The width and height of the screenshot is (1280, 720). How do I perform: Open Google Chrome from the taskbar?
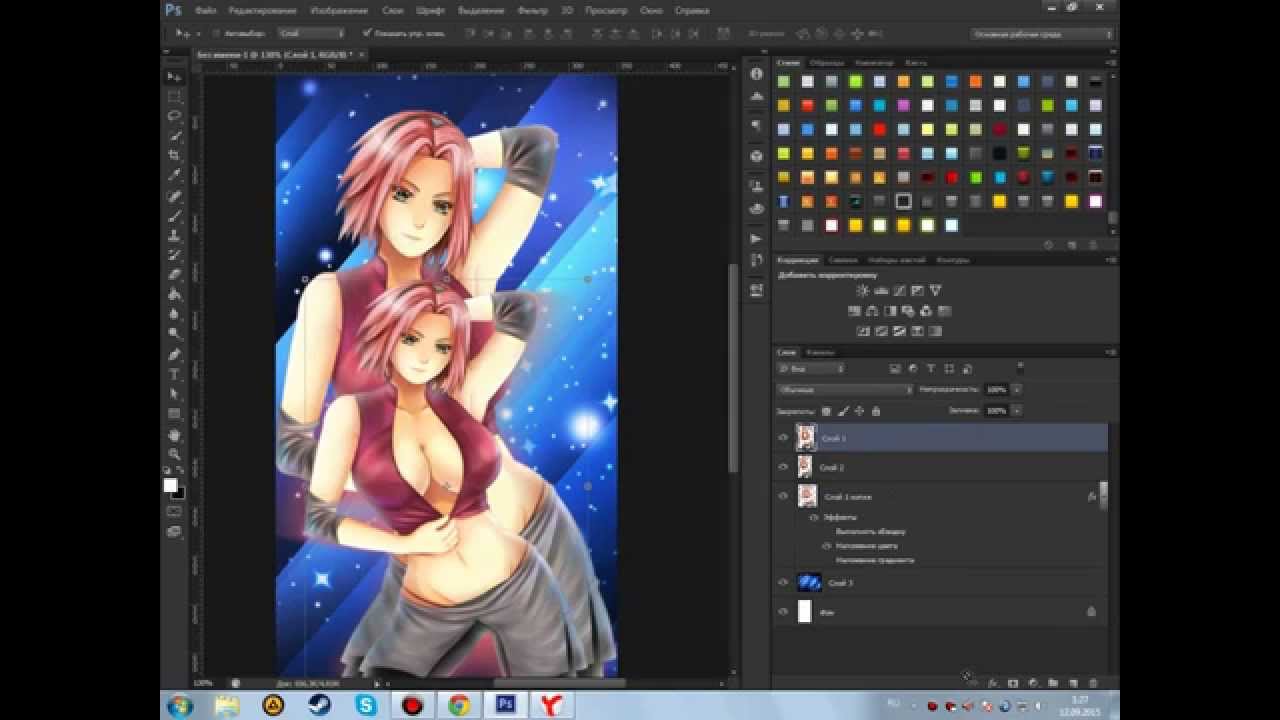pyautogui.click(x=459, y=705)
